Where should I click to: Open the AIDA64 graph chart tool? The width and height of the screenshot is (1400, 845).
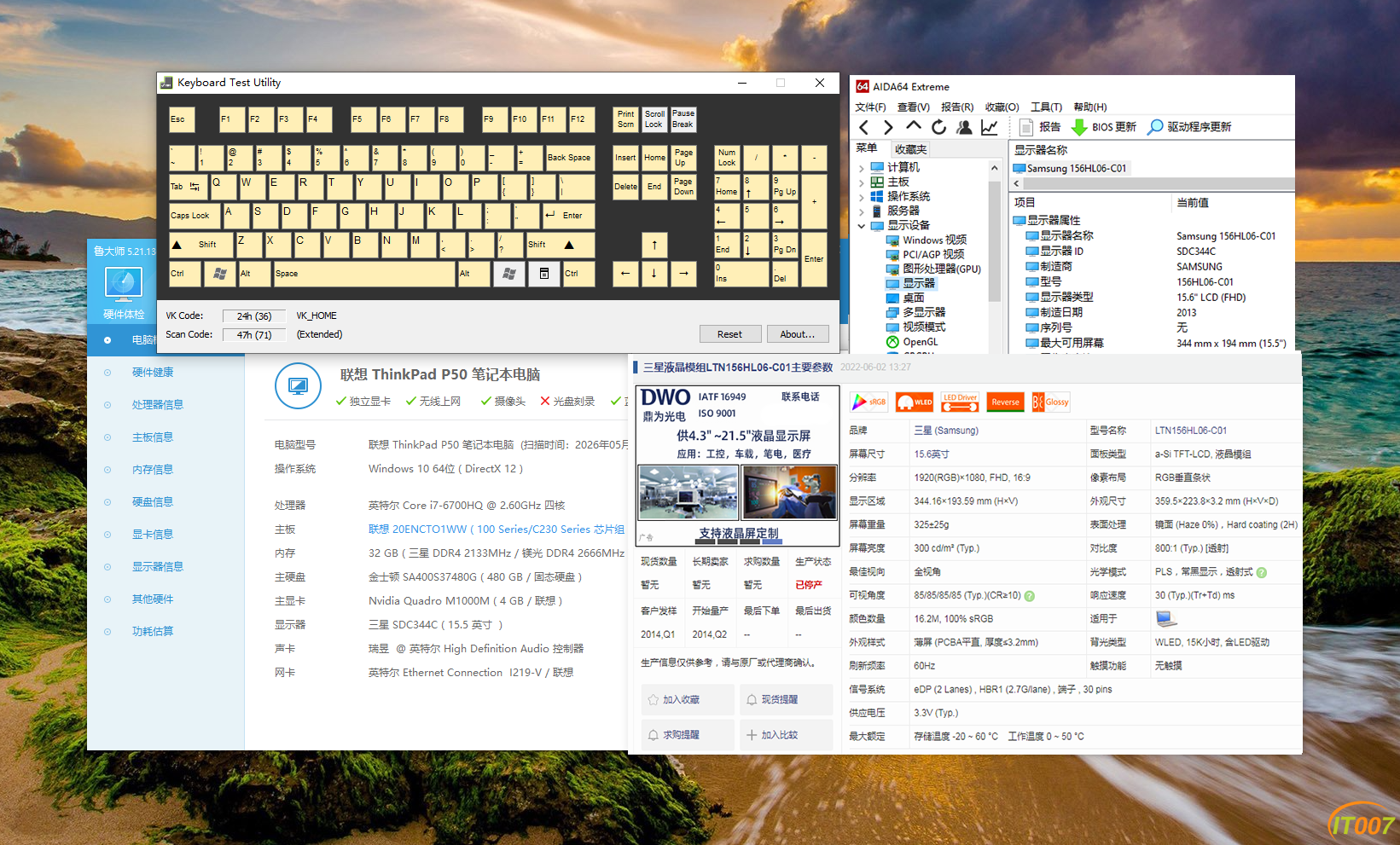tap(990, 127)
